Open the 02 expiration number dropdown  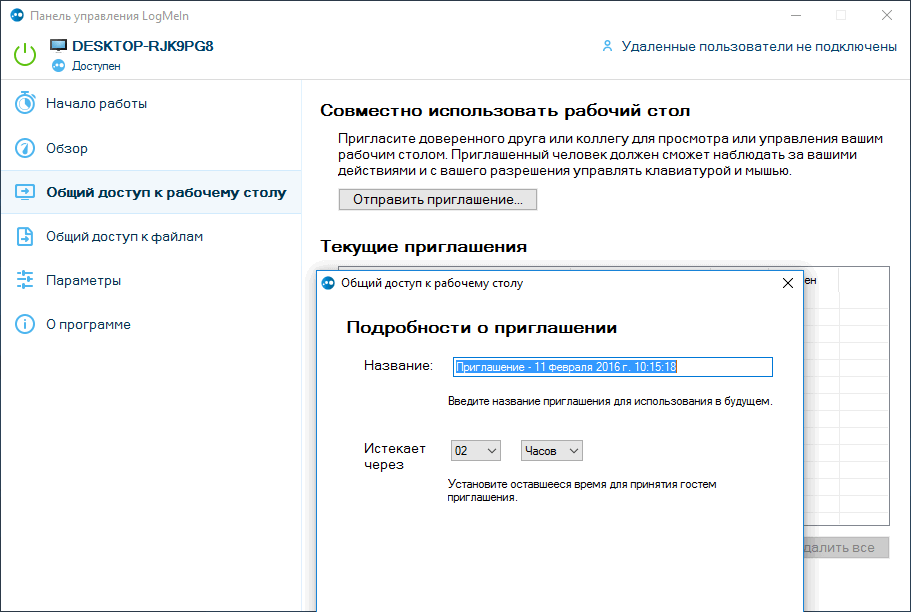coord(475,450)
